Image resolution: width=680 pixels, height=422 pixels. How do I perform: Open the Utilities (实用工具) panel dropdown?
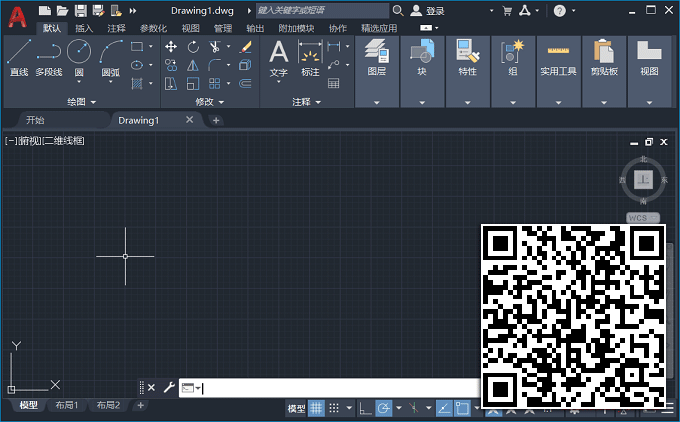tap(559, 103)
